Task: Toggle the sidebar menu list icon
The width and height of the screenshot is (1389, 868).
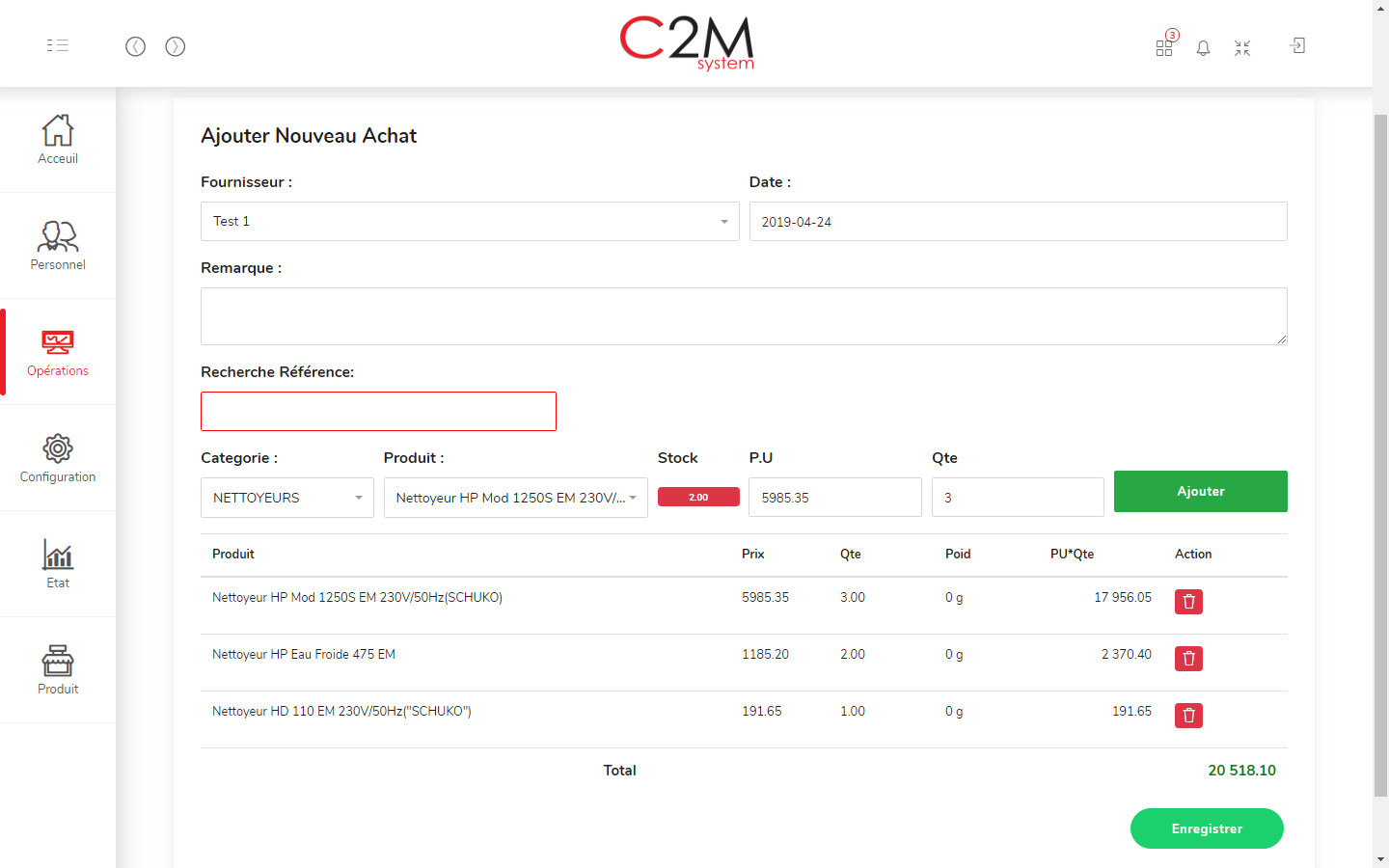Action: click(58, 45)
